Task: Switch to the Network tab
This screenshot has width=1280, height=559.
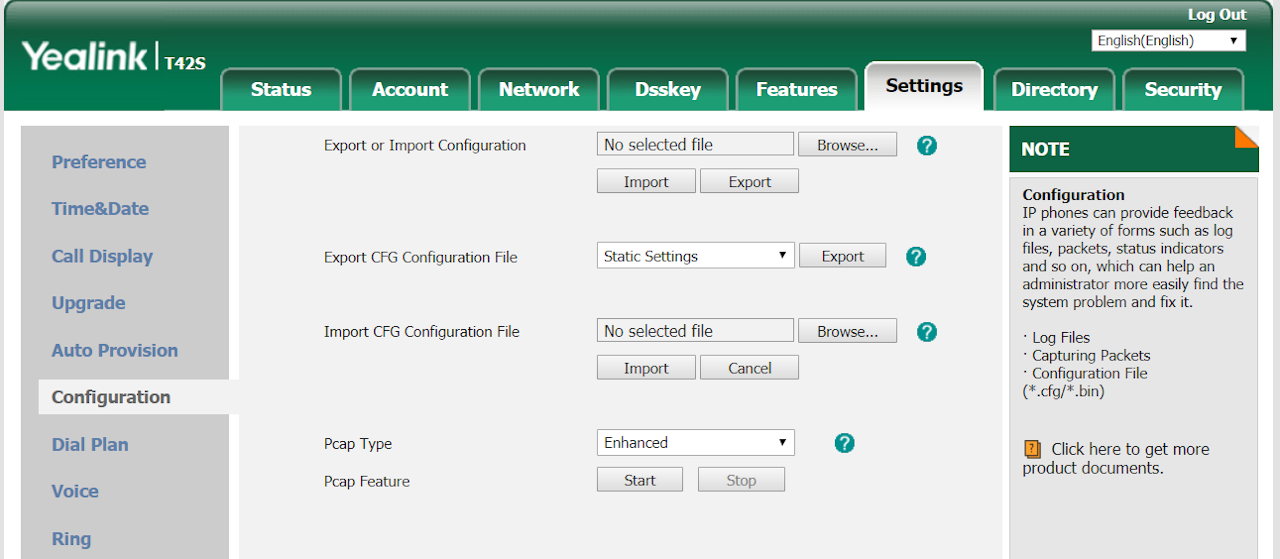Action: tap(538, 90)
